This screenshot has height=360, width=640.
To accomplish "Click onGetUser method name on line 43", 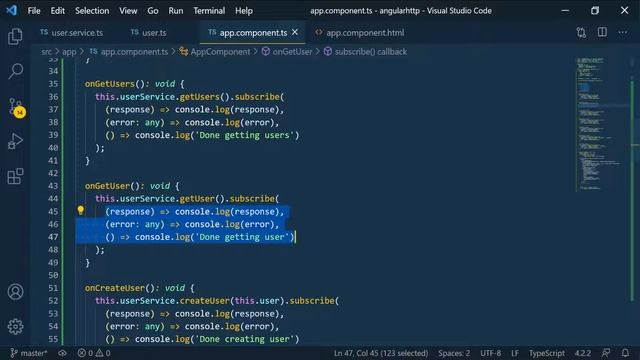I will pos(107,186).
